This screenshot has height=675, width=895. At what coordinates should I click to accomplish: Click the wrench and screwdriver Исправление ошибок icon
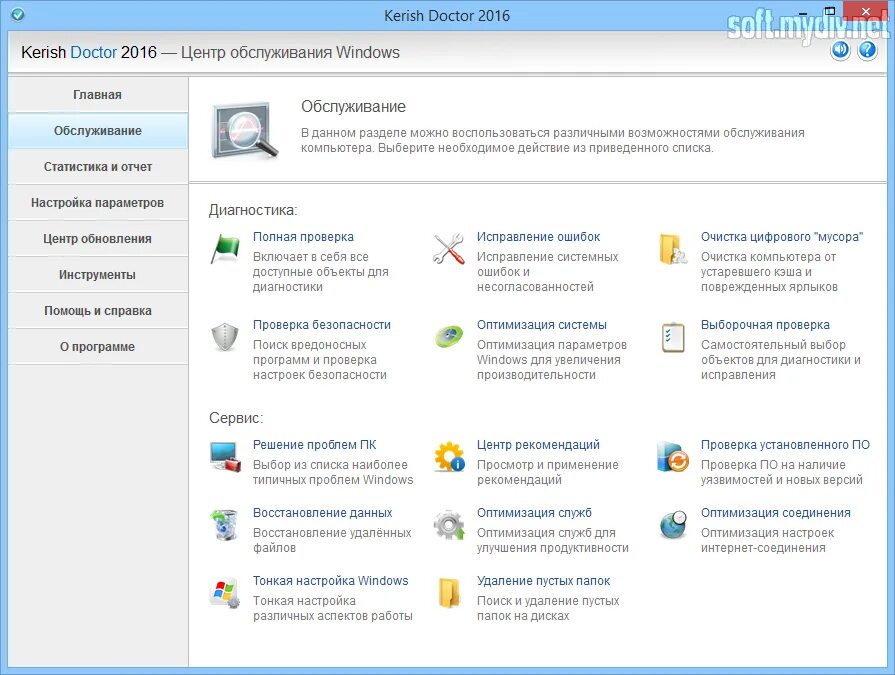449,249
